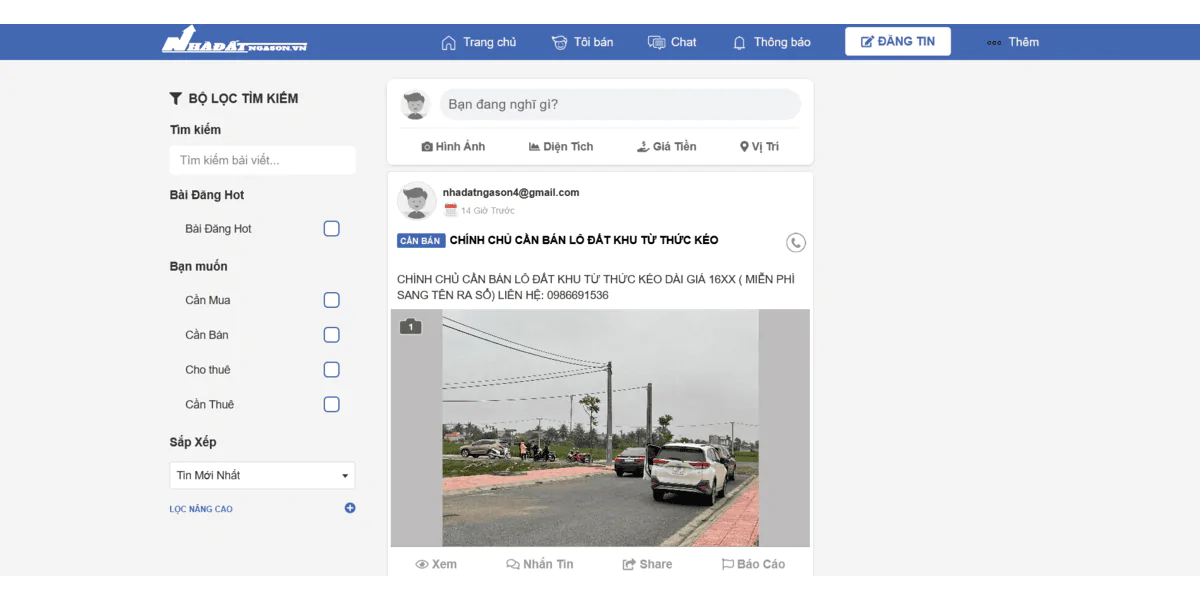The width and height of the screenshot is (1200, 600).
Task: Click the nhadatngason.vn logo
Action: click(235, 41)
